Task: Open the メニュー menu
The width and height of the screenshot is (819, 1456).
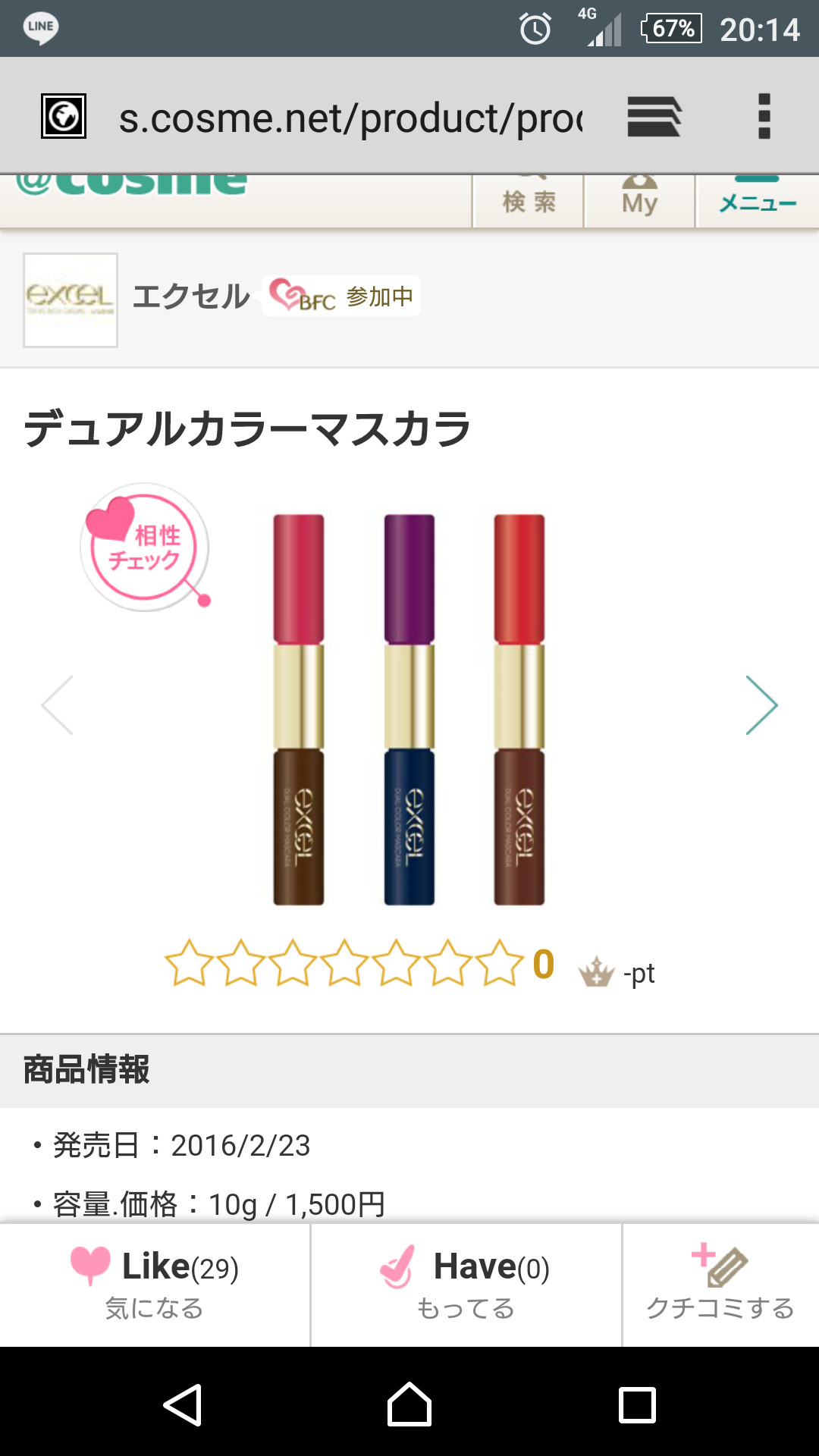Action: pyautogui.click(x=758, y=200)
